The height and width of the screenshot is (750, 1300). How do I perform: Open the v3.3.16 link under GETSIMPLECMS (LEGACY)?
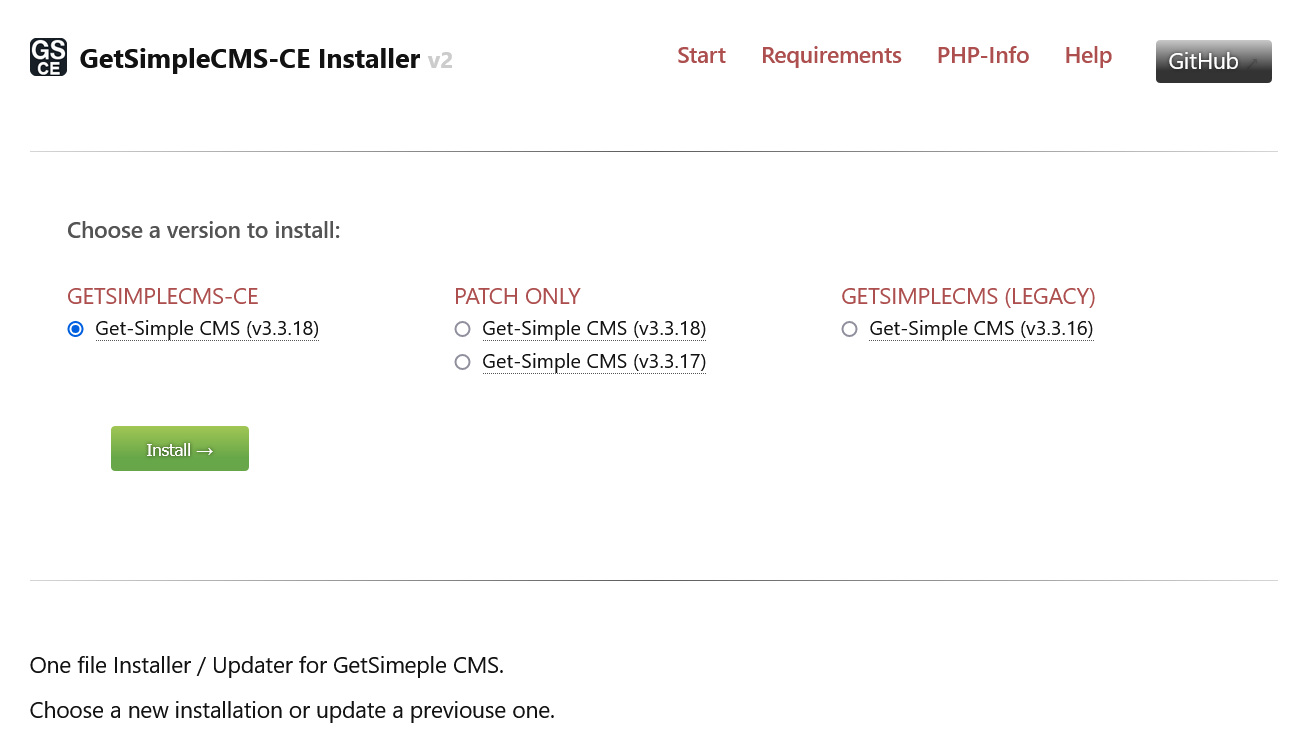pyautogui.click(x=980, y=328)
